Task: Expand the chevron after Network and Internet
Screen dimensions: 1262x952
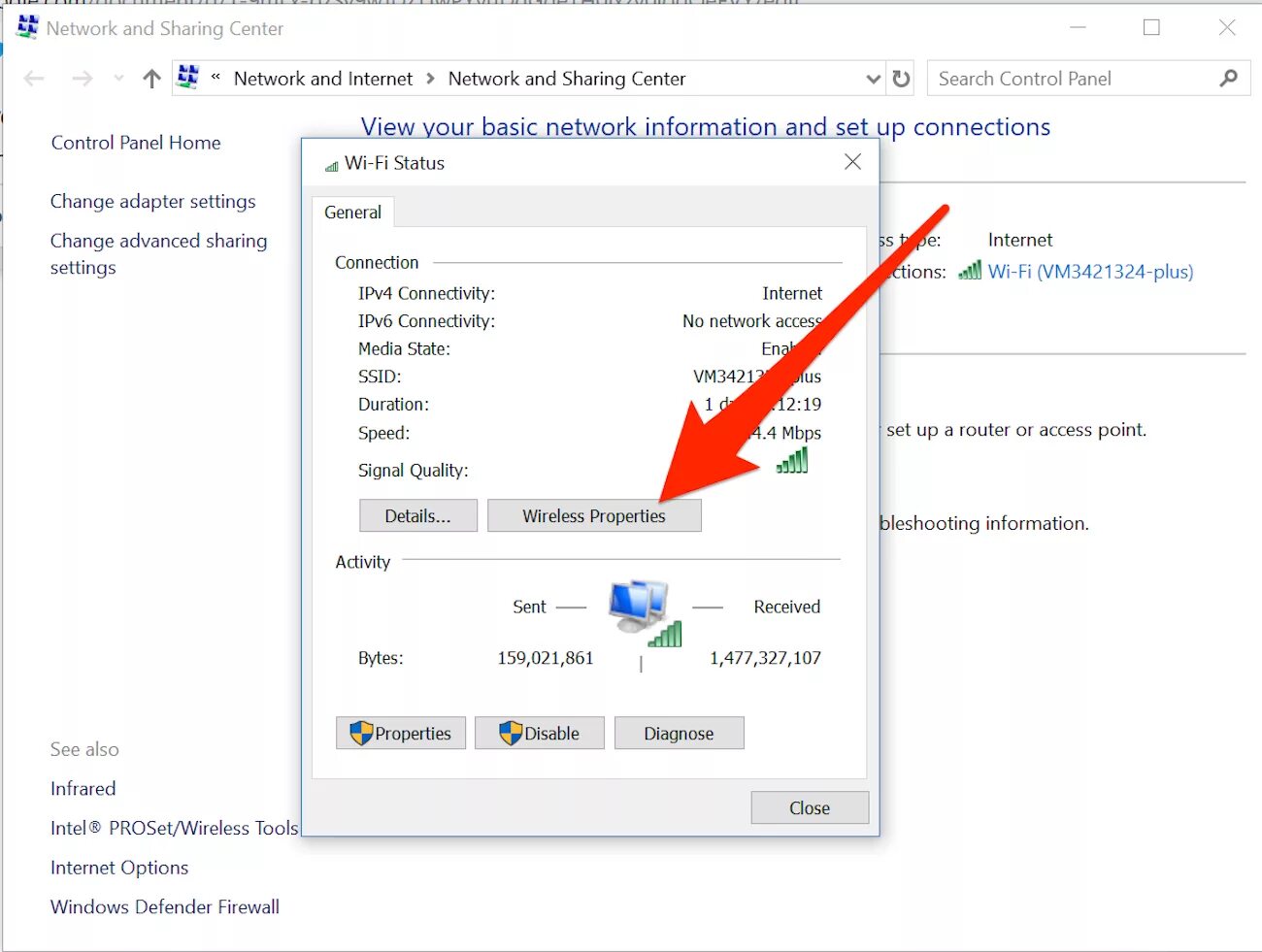Action: [431, 79]
